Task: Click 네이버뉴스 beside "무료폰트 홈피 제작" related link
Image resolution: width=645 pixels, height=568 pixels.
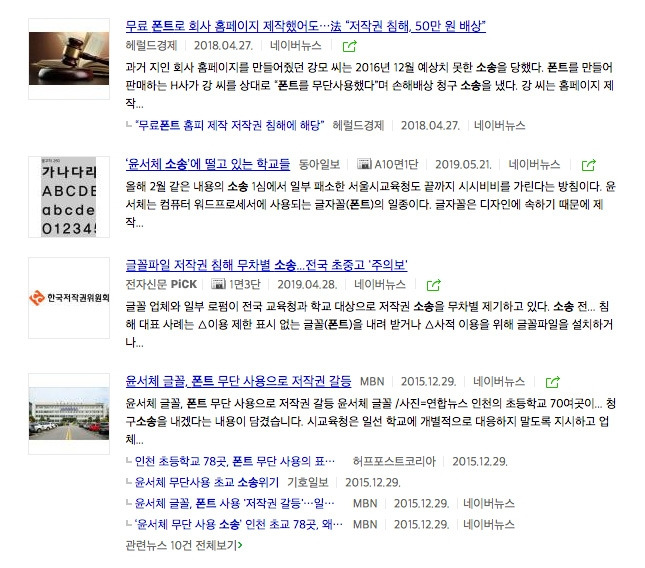Action: click(499, 125)
